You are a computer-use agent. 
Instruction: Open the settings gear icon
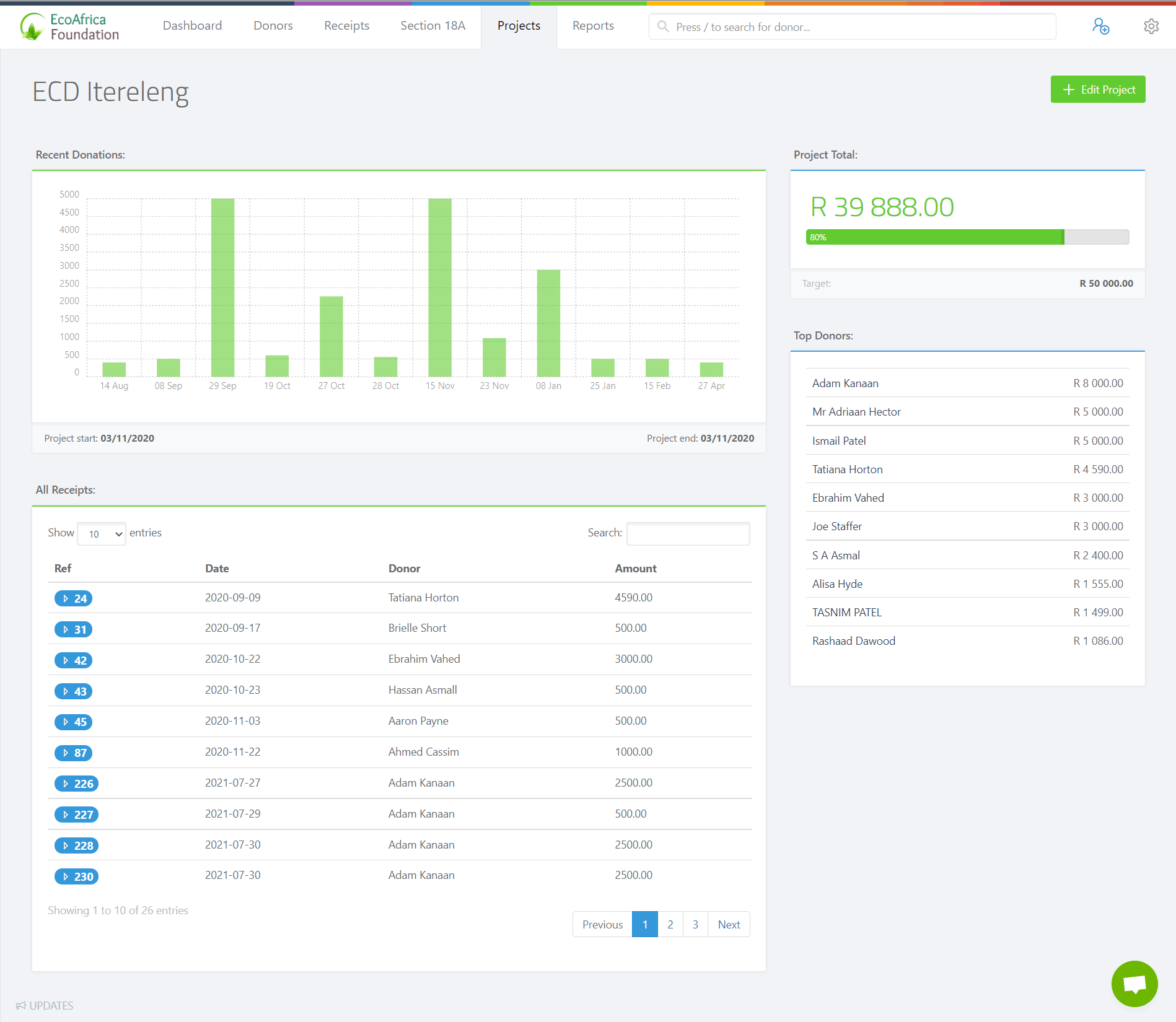(x=1151, y=26)
